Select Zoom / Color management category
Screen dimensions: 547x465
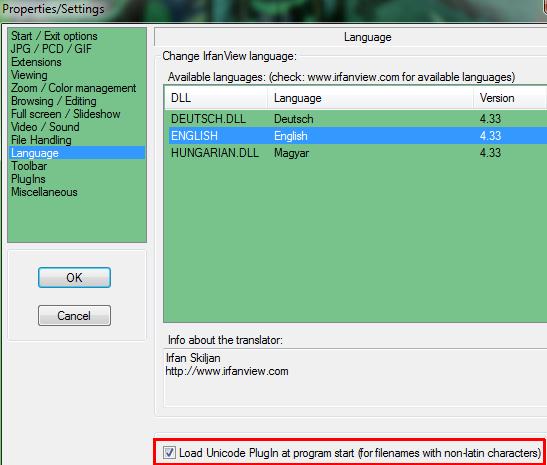pyautogui.click(x=73, y=88)
